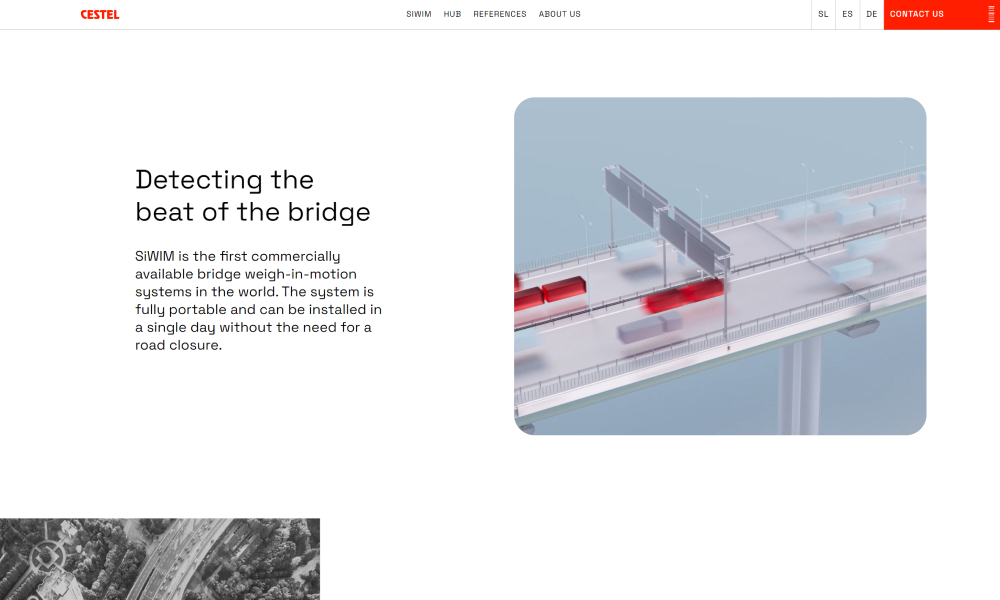Click the Cestel logo in the header
Viewport: 1000px width, 600px height.
pos(100,14)
